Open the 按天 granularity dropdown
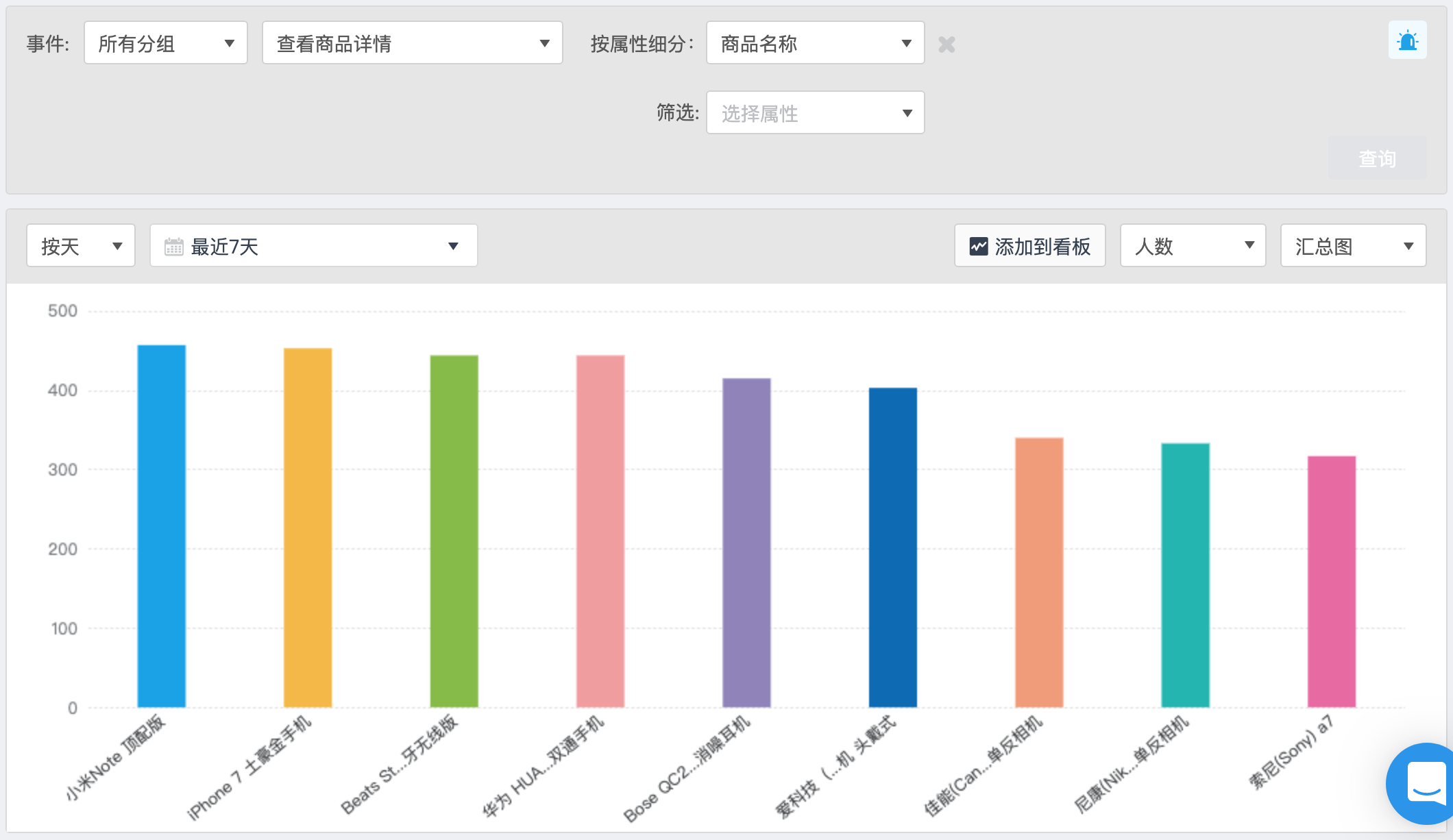The image size is (1453, 840). coord(81,246)
